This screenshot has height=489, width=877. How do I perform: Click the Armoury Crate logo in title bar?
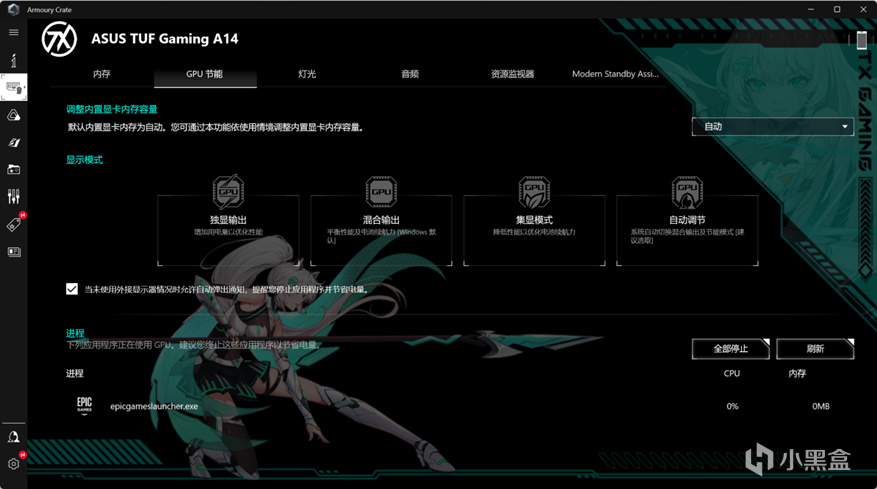13,10
